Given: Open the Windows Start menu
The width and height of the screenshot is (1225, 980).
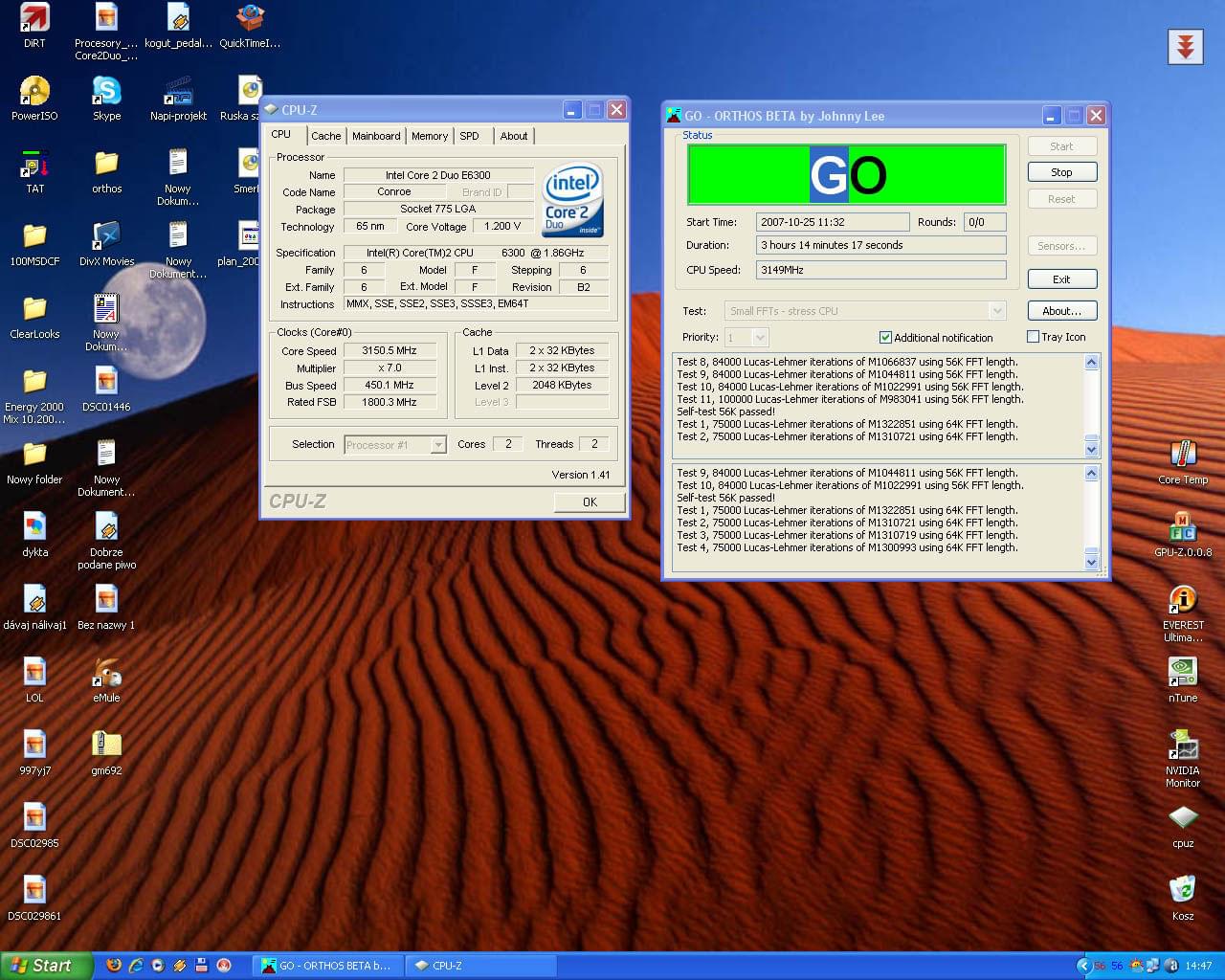Looking at the screenshot, I should [47, 966].
